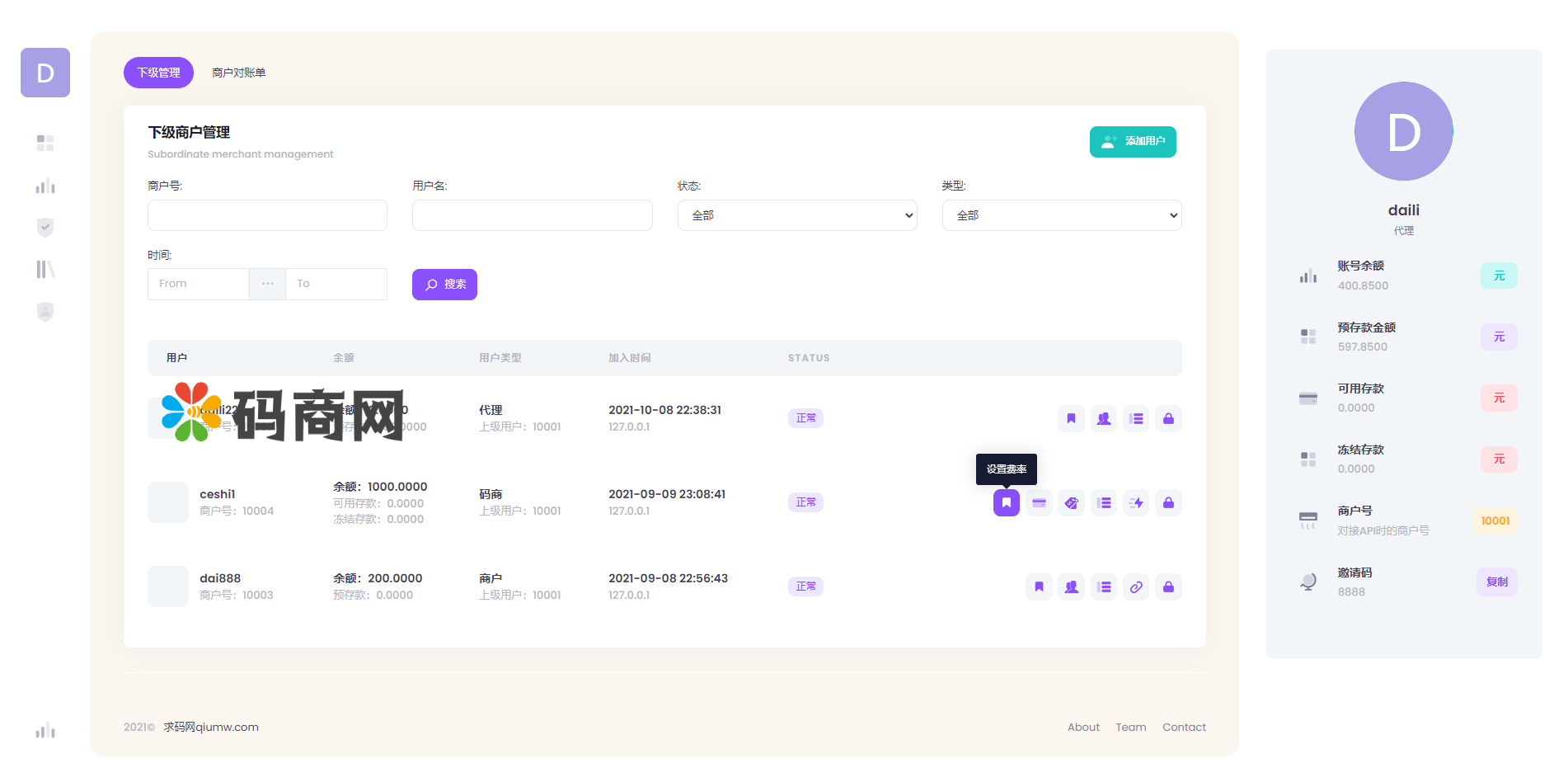Click the list icon in dai888 row
The image size is (1568, 768).
pos(1104,587)
